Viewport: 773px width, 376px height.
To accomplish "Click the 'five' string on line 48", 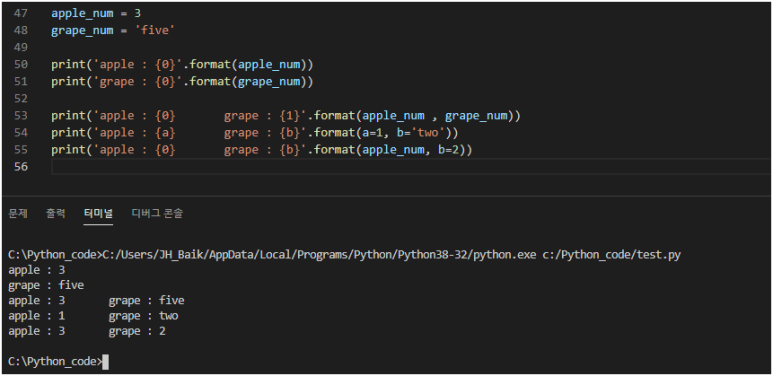I will (155, 31).
